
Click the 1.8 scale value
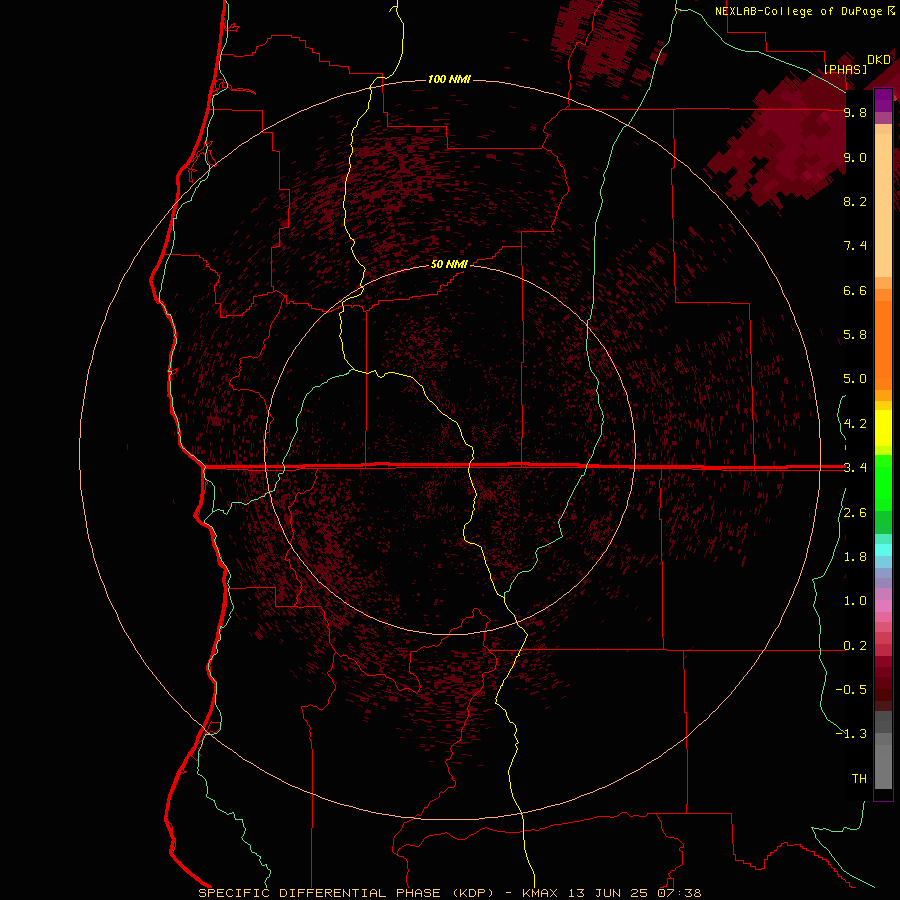[855, 557]
